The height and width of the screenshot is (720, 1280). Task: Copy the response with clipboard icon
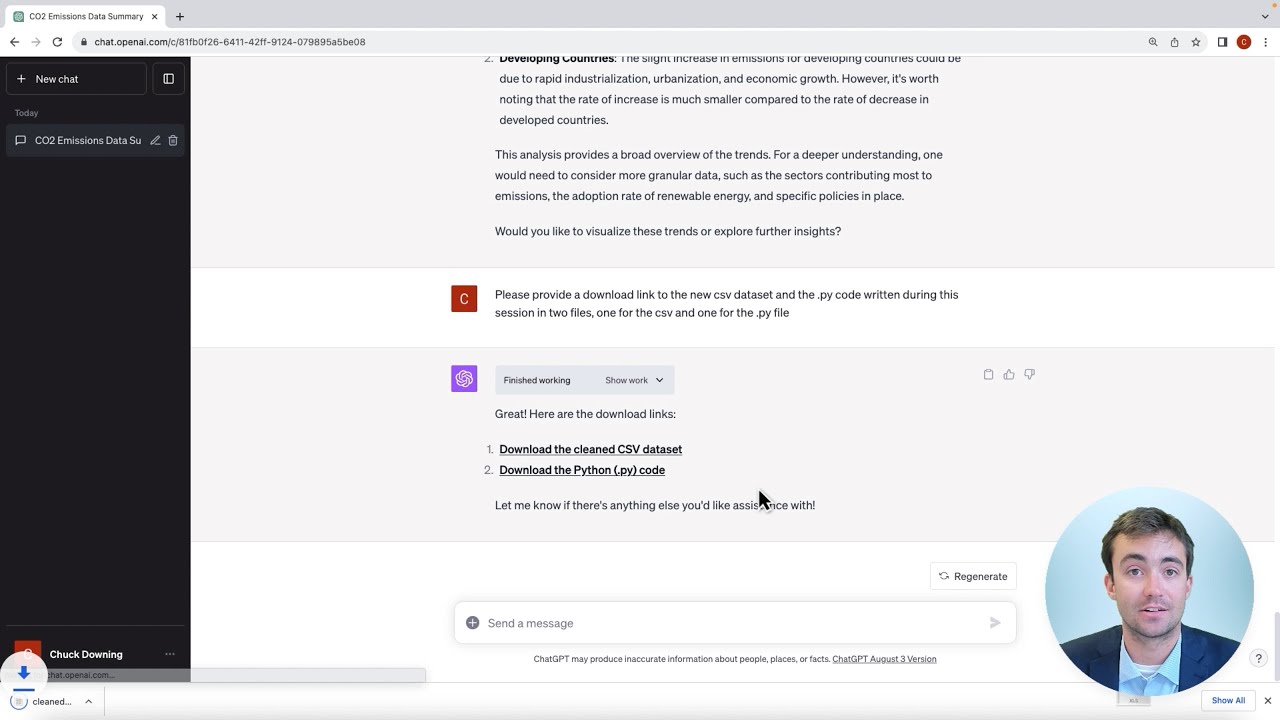pos(988,374)
